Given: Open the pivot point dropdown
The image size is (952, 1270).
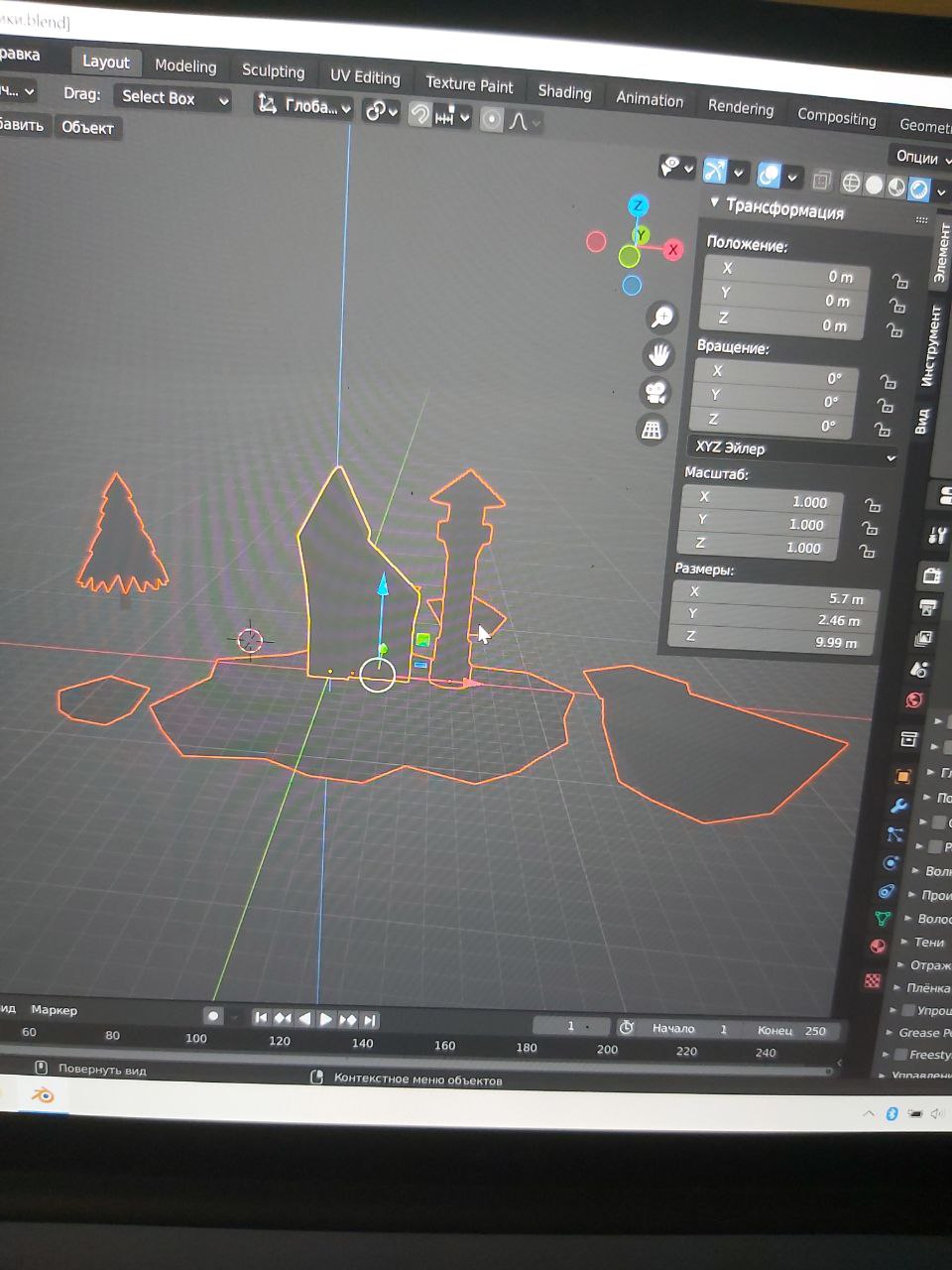Looking at the screenshot, I should [381, 111].
